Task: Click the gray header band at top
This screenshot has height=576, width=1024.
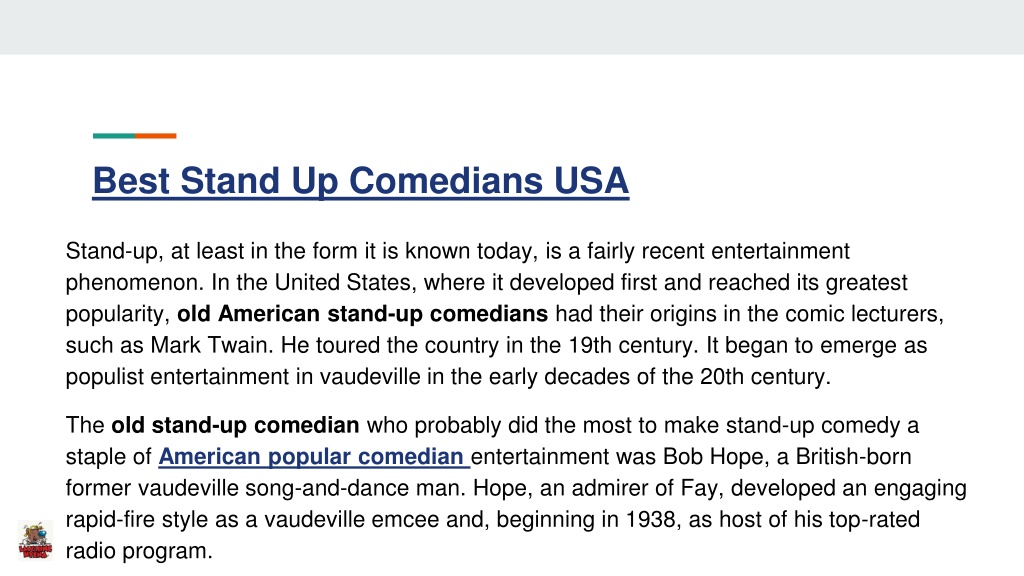Action: (512, 27)
